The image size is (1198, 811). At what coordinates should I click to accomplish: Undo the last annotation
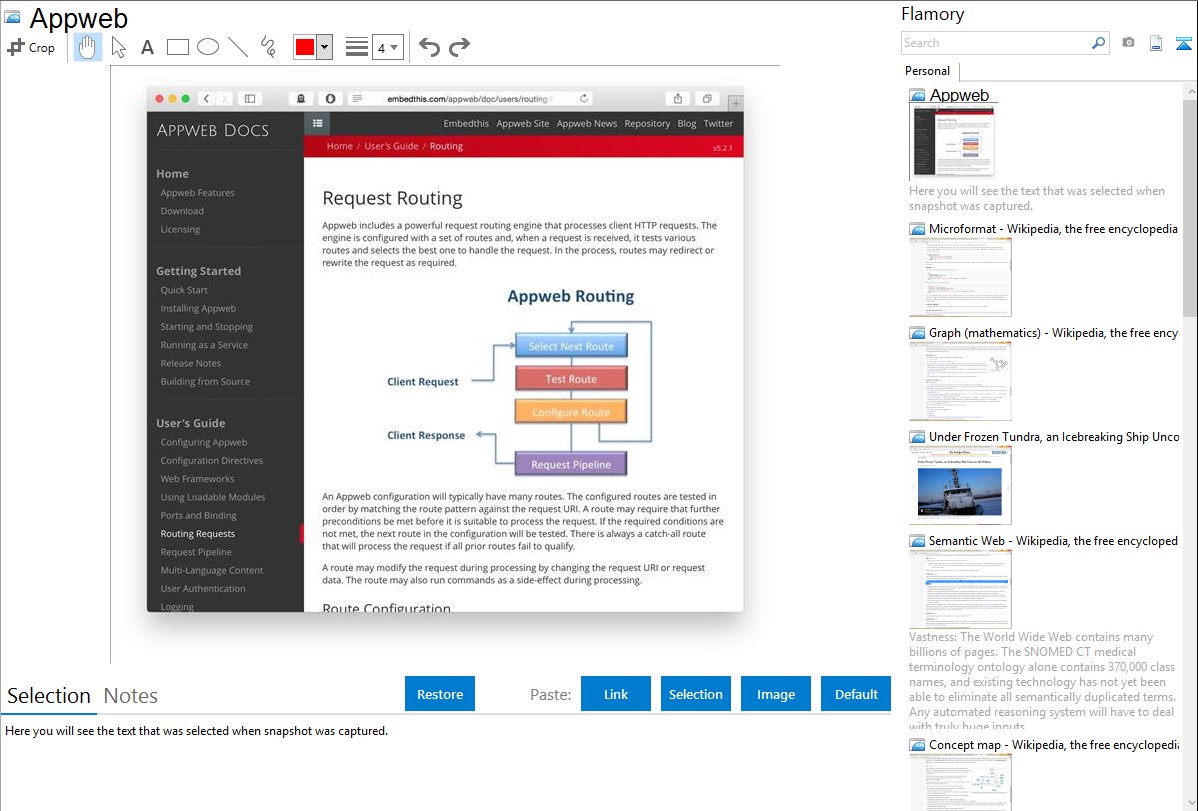(429, 47)
